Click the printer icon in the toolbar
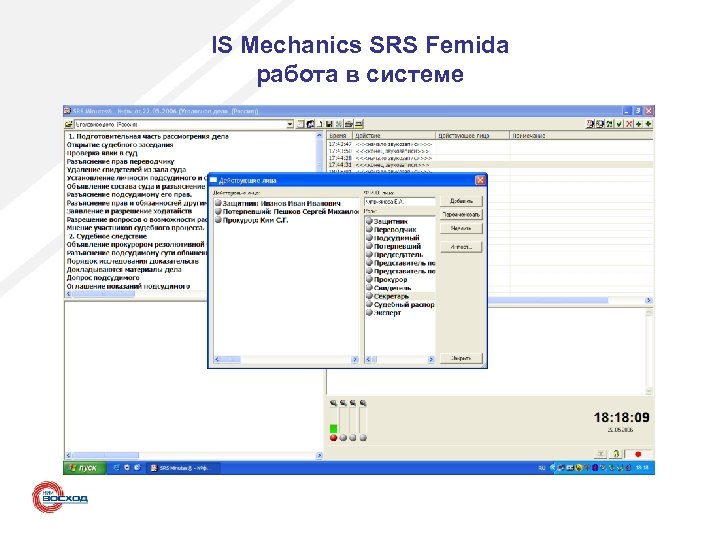The image size is (720, 540). (349, 124)
